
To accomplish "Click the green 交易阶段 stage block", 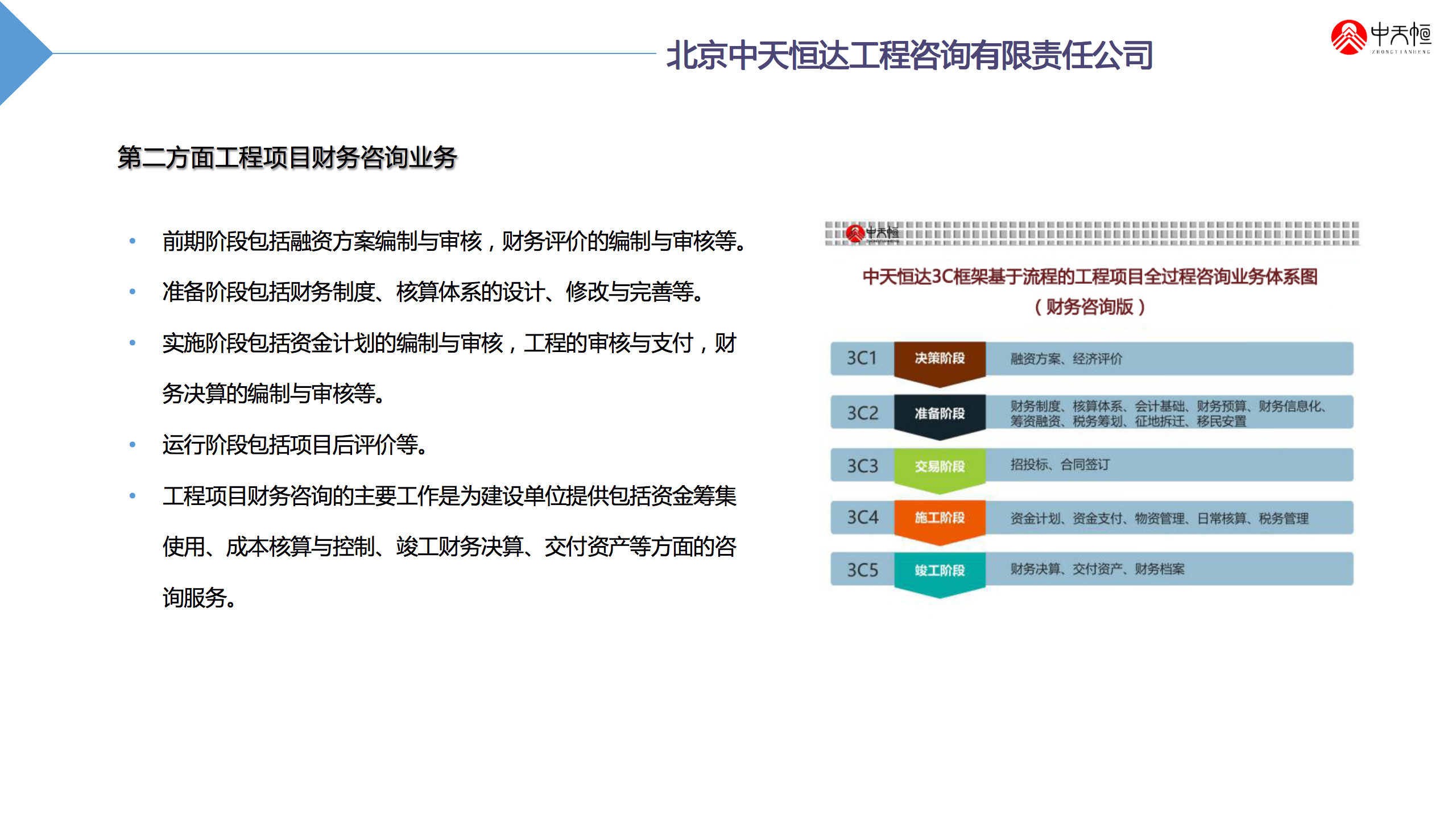I will click(x=940, y=470).
